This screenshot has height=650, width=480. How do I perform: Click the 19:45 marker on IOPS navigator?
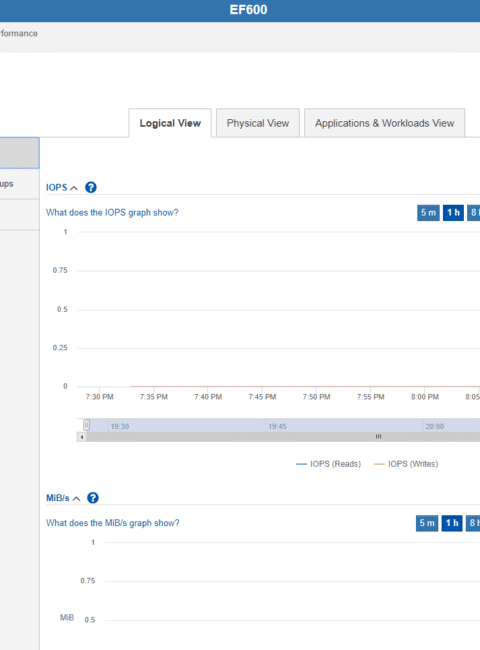[x=277, y=426]
